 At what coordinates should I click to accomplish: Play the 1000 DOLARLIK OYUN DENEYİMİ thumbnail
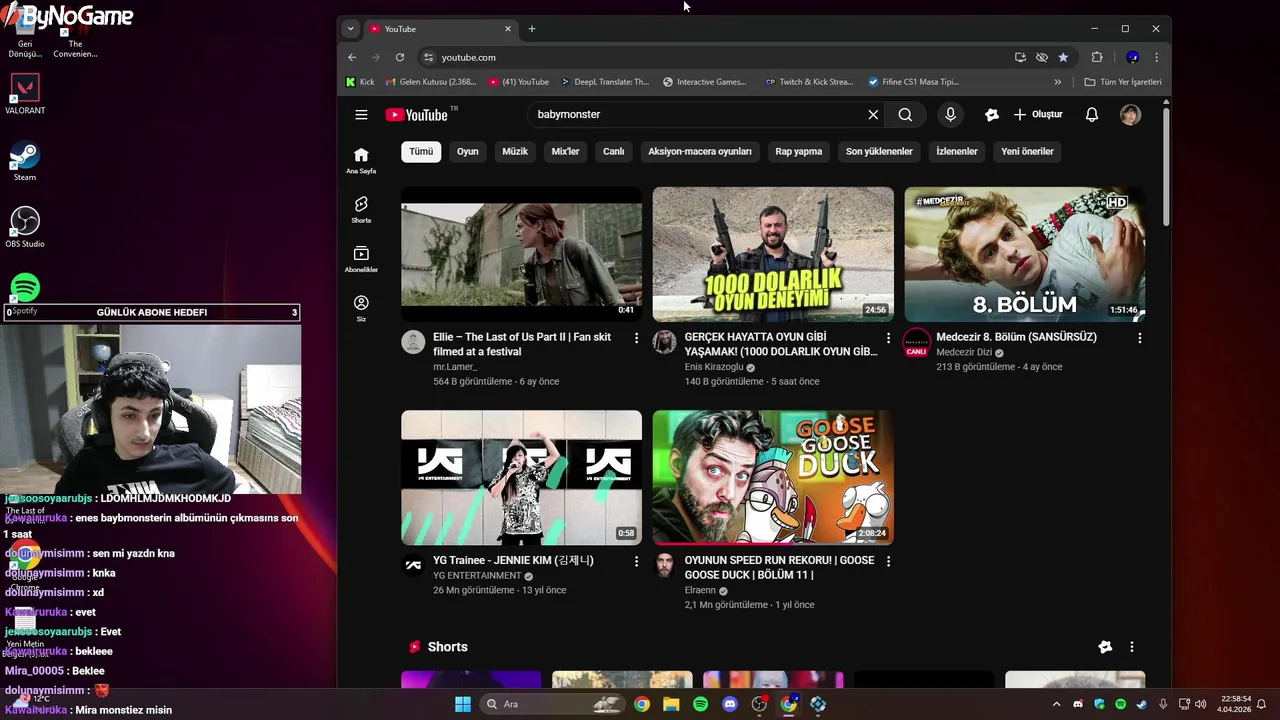(773, 254)
